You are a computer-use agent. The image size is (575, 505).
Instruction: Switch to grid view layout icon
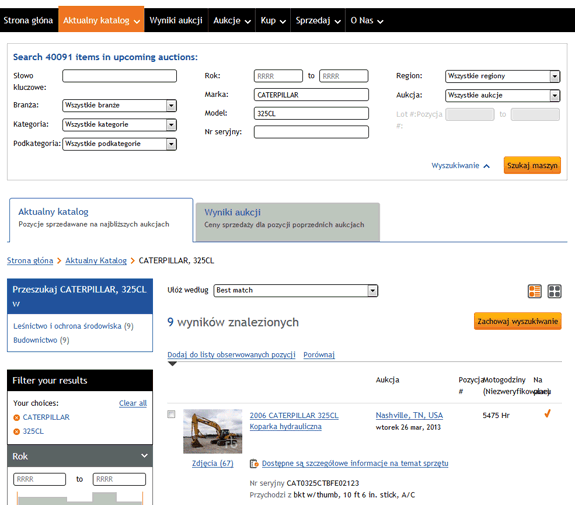tap(554, 292)
